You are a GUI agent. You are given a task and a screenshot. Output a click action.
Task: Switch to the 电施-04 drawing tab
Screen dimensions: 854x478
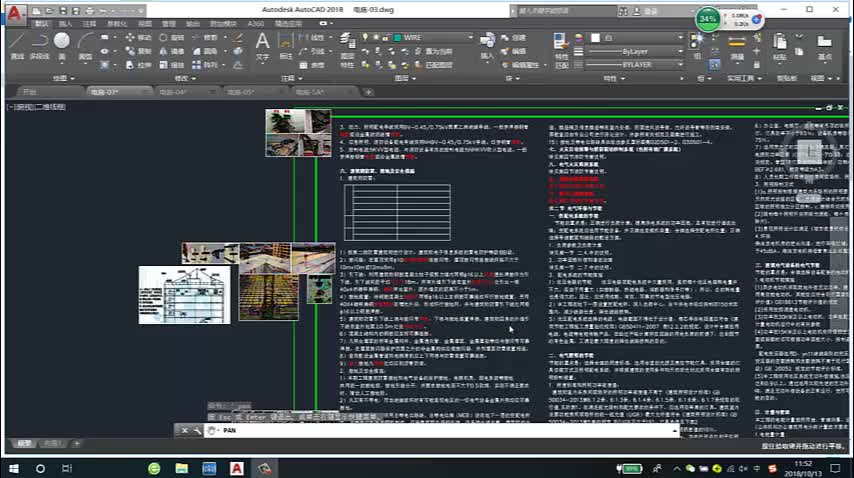173,92
